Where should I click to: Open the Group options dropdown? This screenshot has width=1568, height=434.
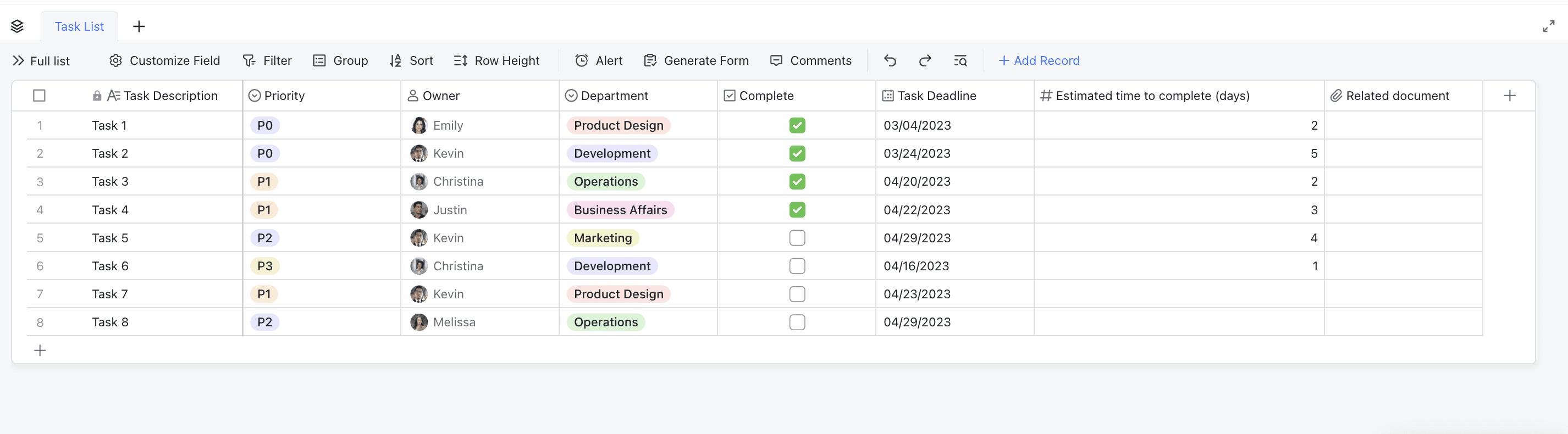[340, 60]
